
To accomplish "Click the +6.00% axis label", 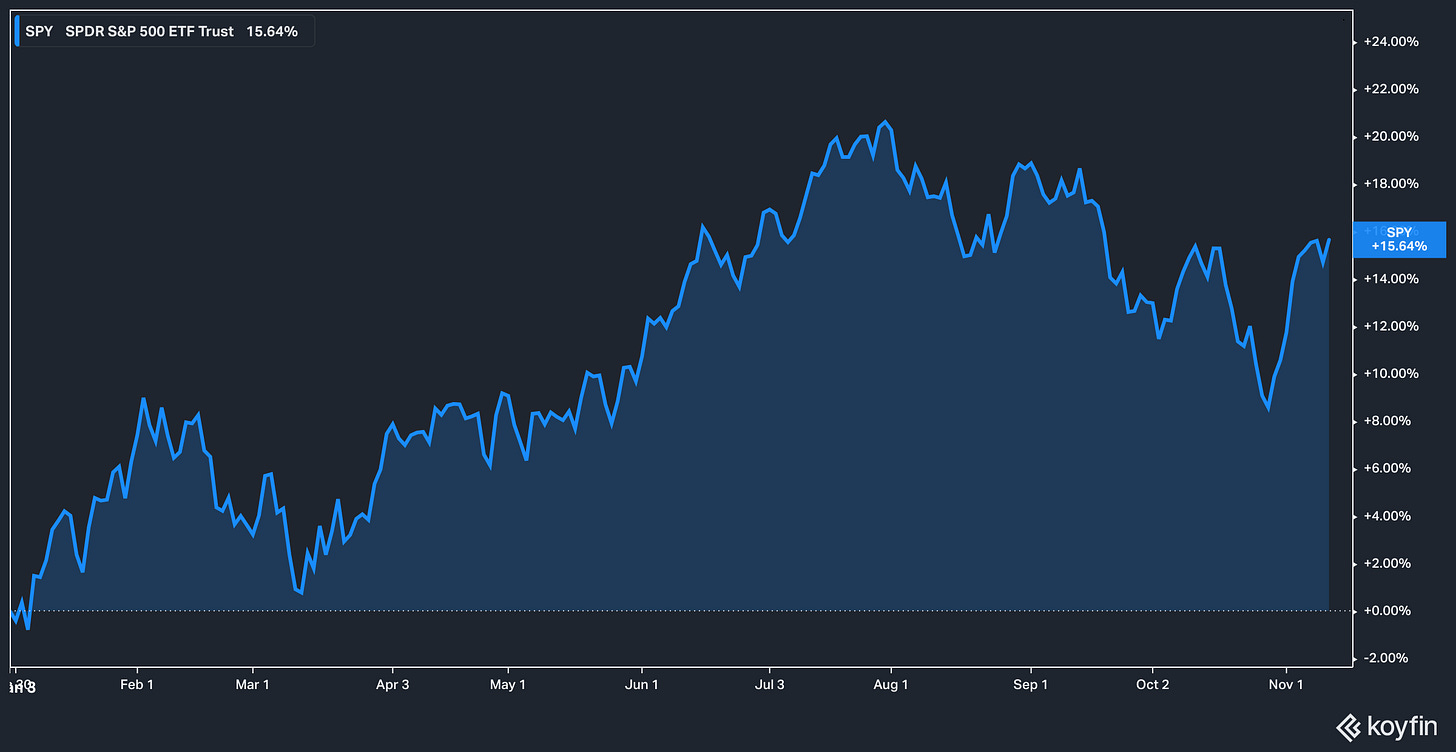I will tap(1388, 469).
